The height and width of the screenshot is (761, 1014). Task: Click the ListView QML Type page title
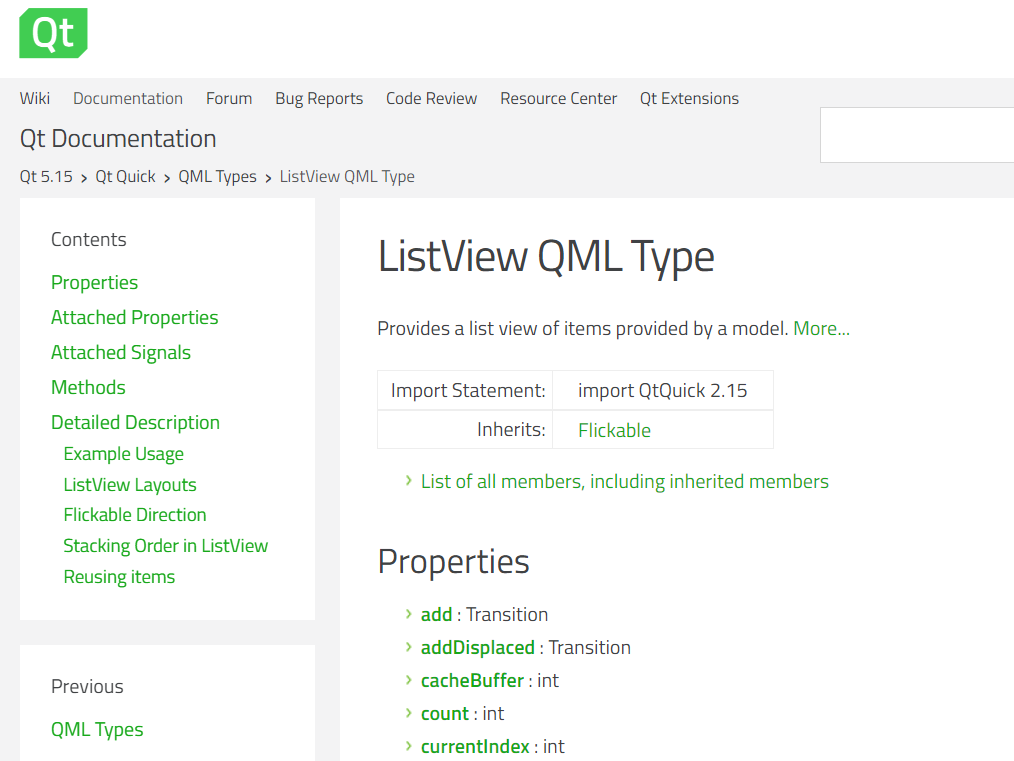(x=546, y=257)
